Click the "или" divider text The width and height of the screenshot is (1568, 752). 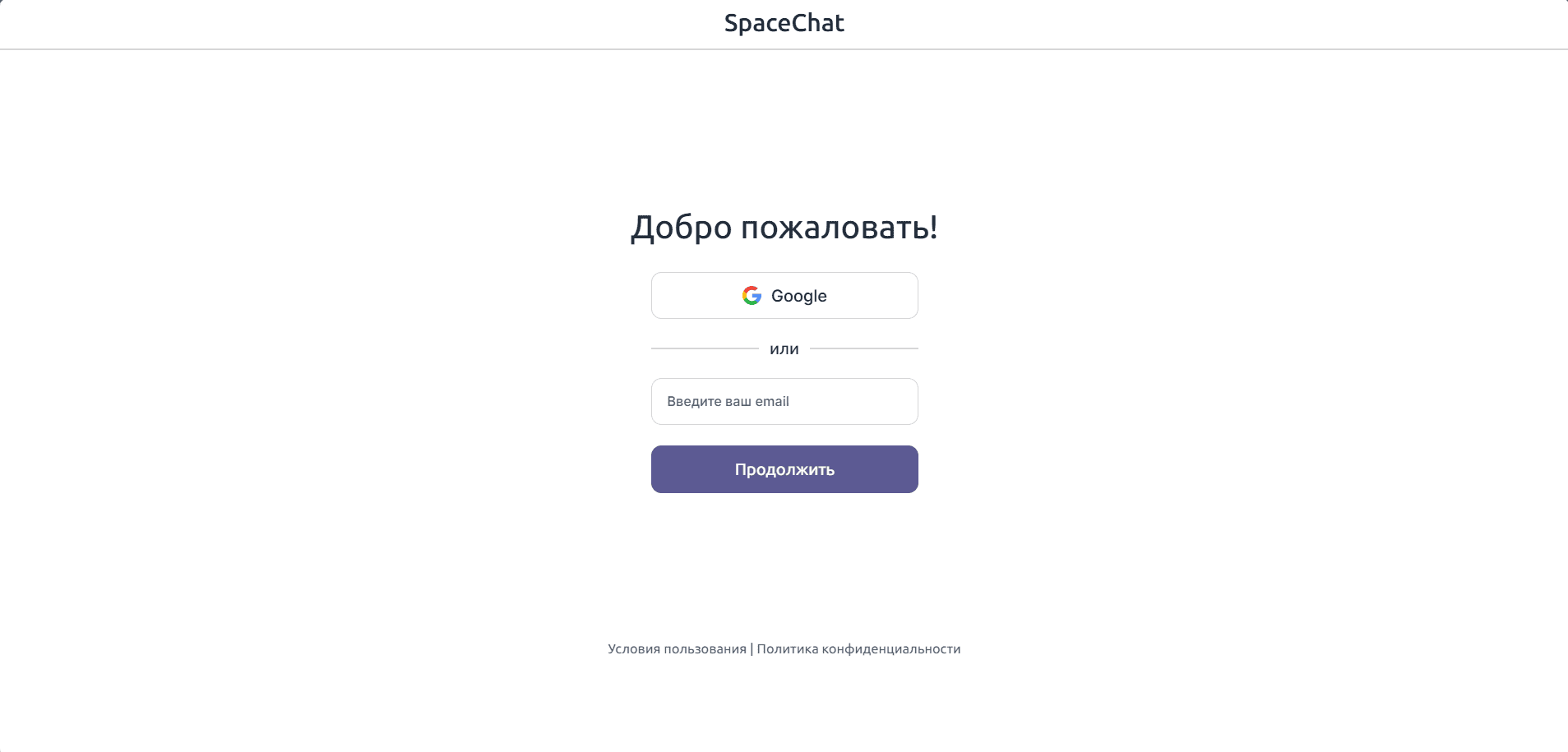click(x=784, y=349)
